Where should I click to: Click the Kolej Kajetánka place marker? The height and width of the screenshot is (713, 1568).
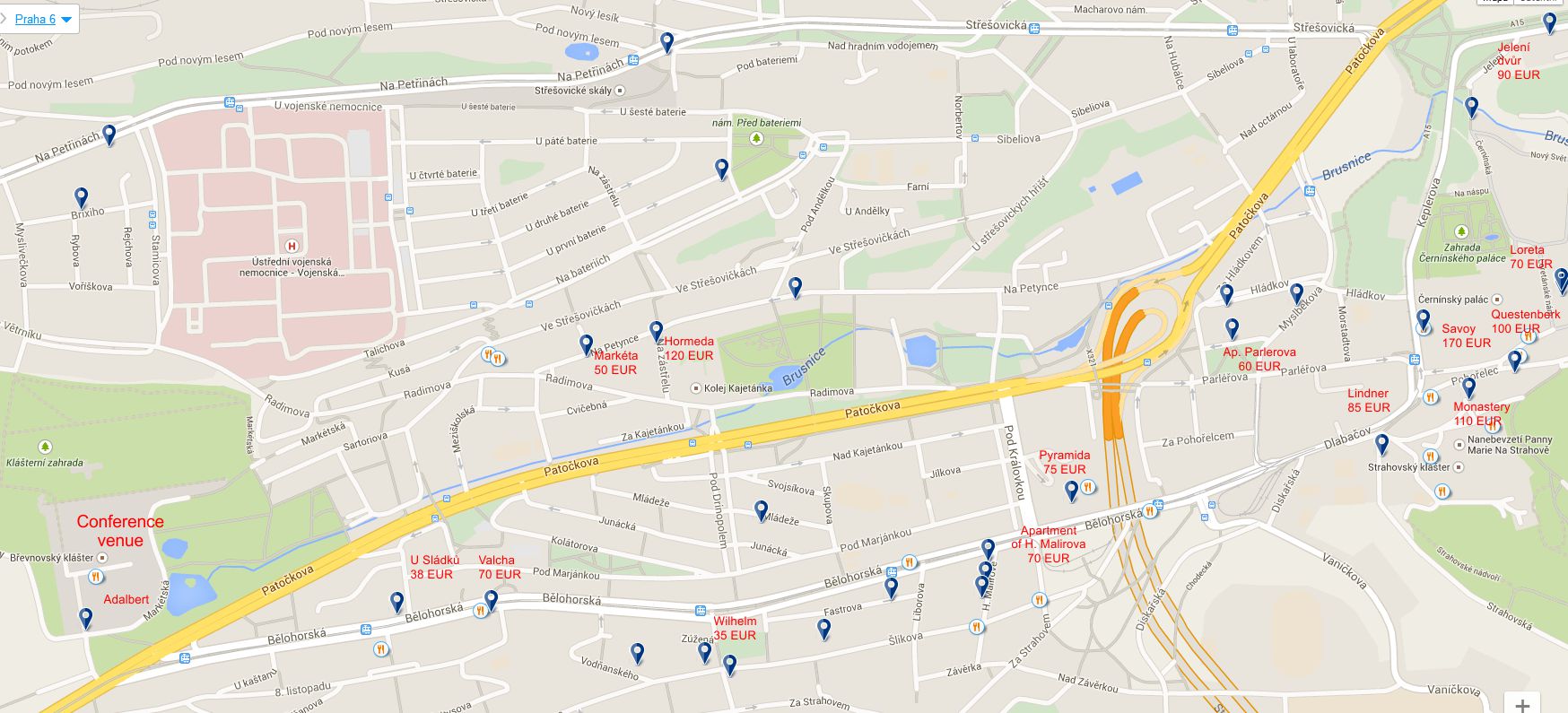coord(696,388)
